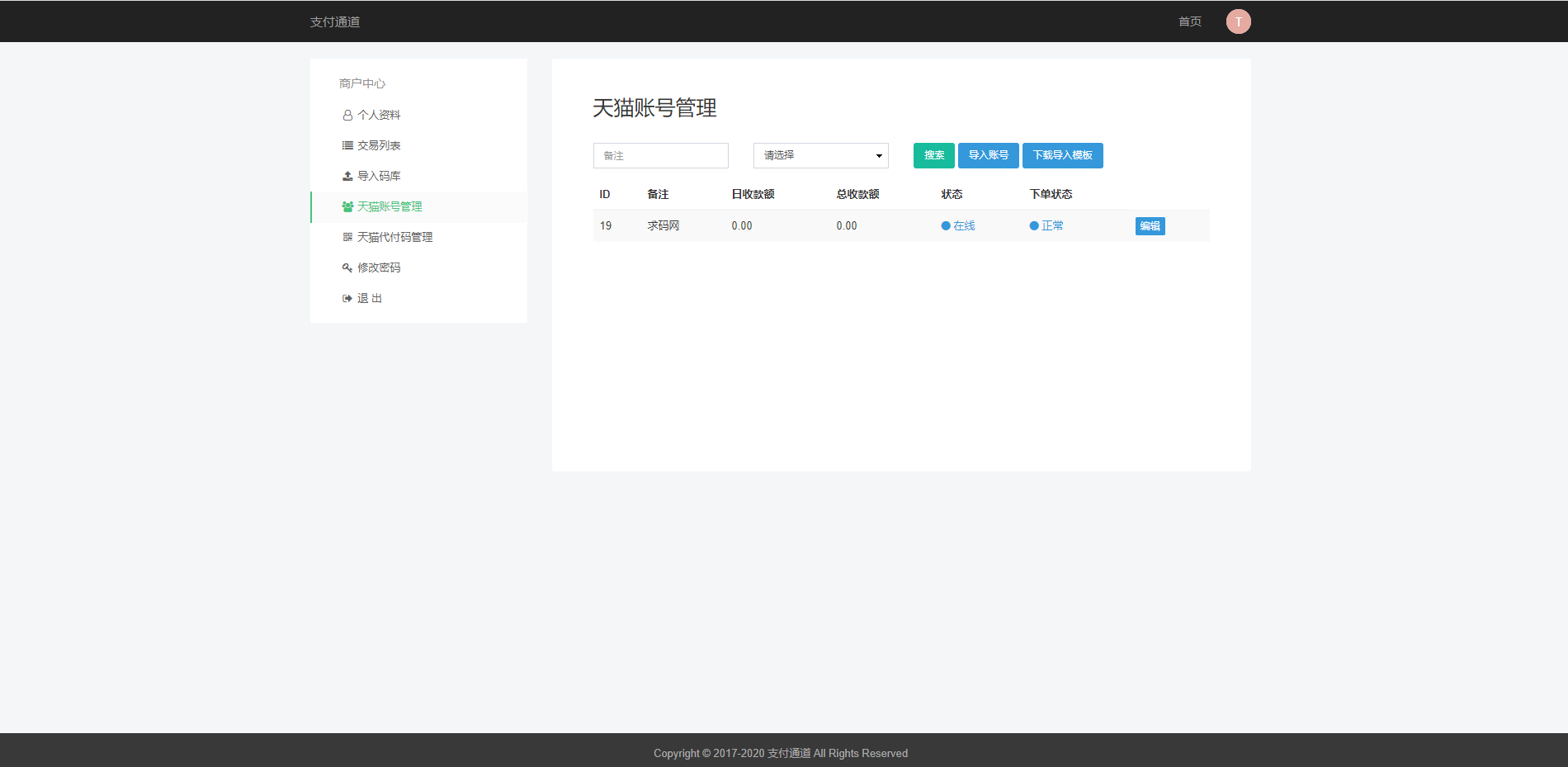Viewport: 1568px width, 767px height.
Task: Click the 下载导入模板 button
Action: point(1063,155)
